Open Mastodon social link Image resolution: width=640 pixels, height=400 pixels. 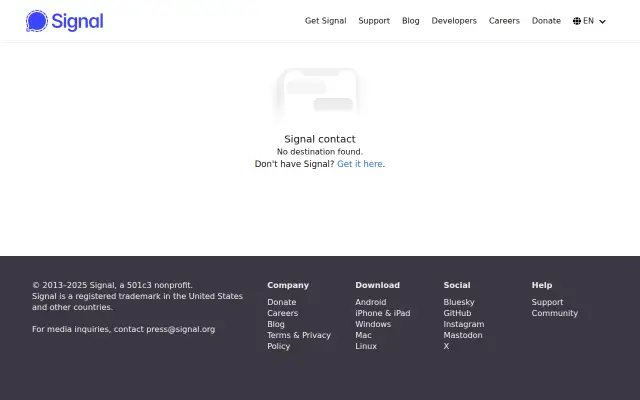coord(463,336)
